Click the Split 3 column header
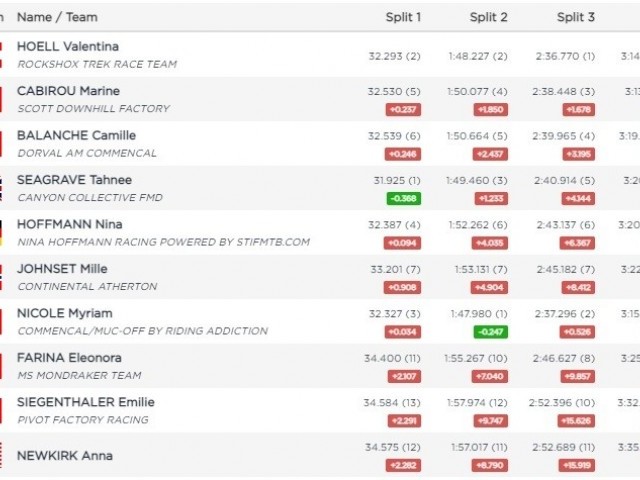 pos(576,17)
